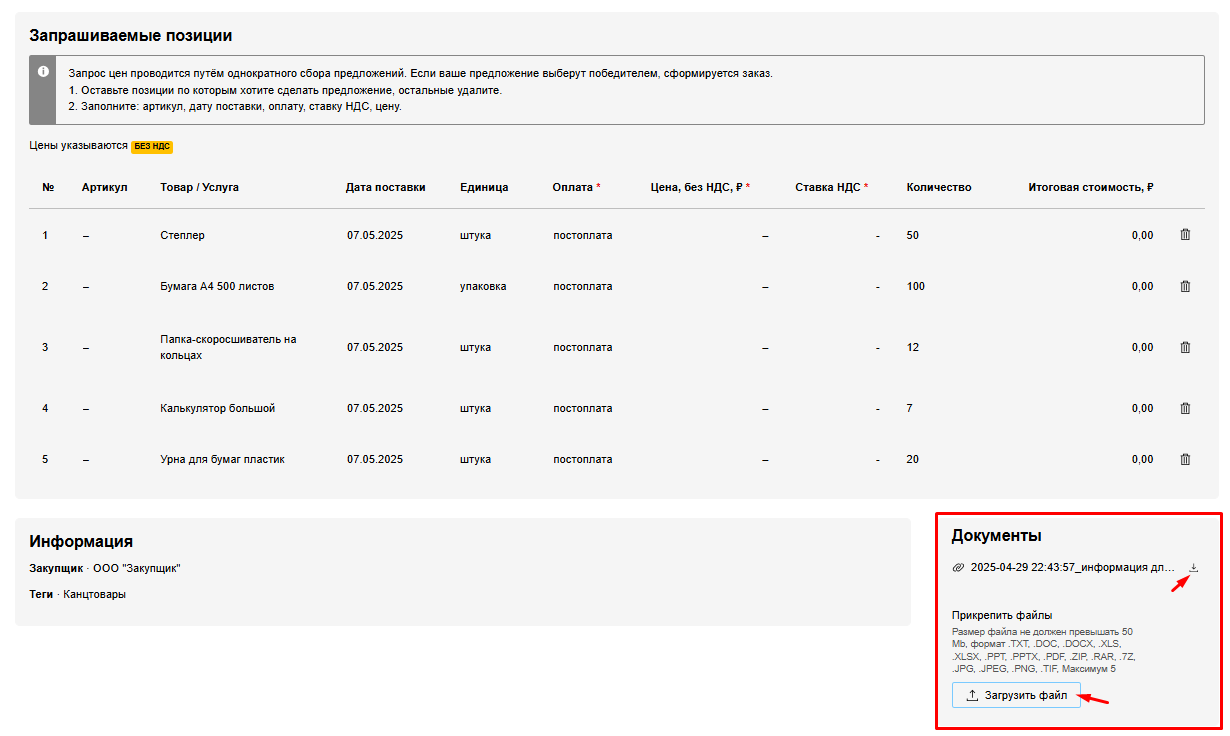Click the info icon in the notice banner
This screenshot has height=736, width=1230.
click(x=43, y=72)
